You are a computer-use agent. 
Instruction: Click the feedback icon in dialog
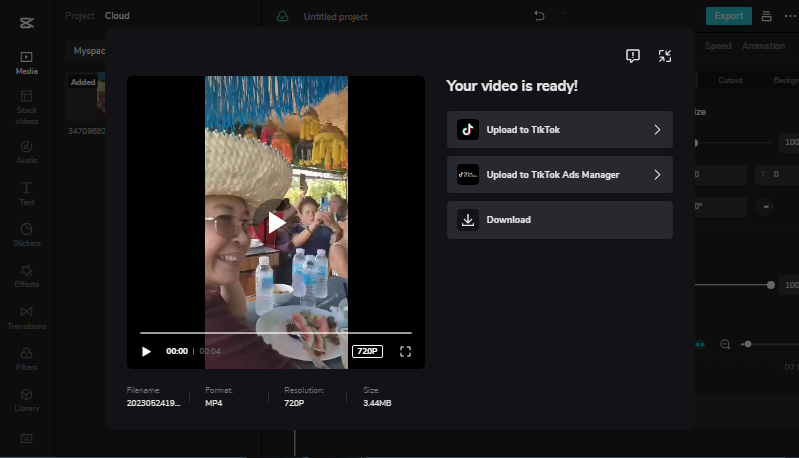(x=632, y=56)
